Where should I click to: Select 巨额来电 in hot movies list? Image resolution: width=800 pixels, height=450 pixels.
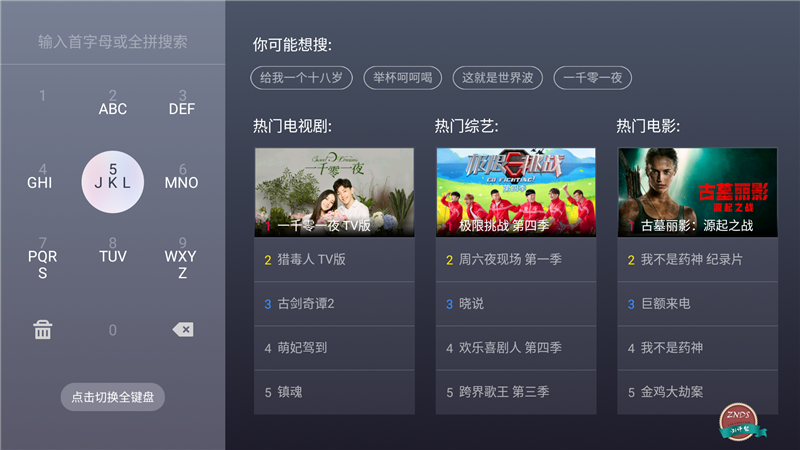click(697, 304)
